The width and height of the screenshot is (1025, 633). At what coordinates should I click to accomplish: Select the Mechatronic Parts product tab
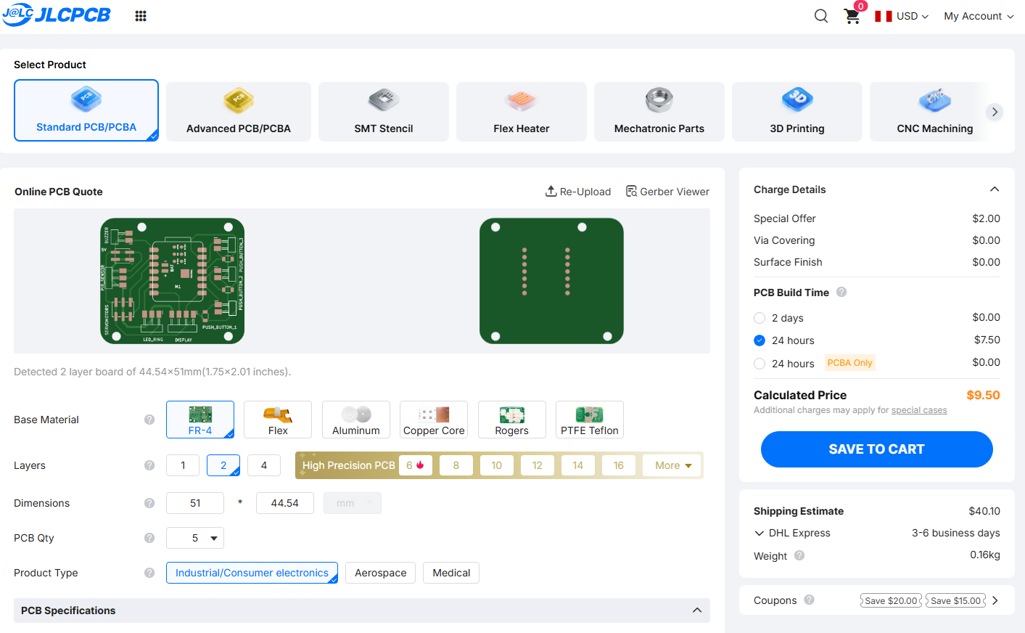click(x=659, y=112)
